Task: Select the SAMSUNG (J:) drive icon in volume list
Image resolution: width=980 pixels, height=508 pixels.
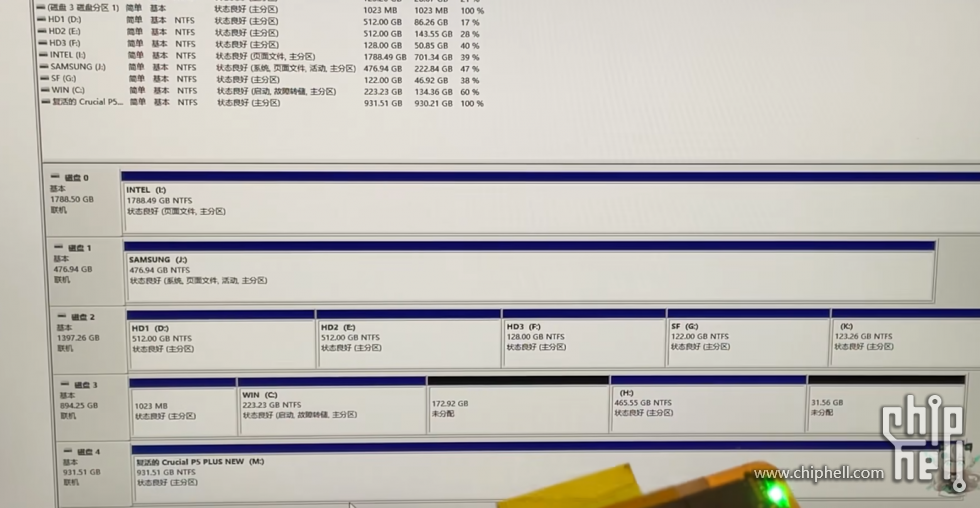Action: [44, 66]
